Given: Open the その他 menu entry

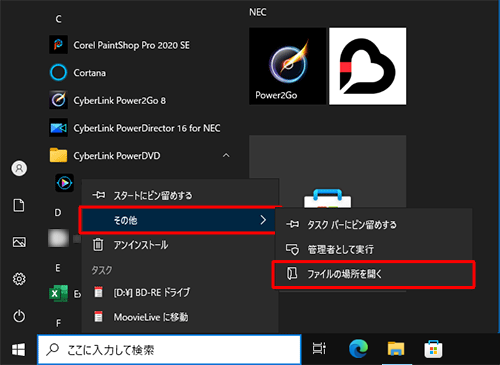Looking at the screenshot, I should pos(177,220).
